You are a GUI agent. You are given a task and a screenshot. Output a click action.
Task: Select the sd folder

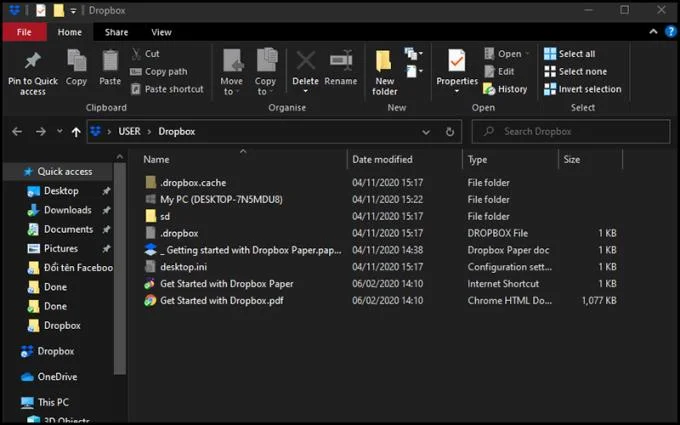[x=157, y=216]
